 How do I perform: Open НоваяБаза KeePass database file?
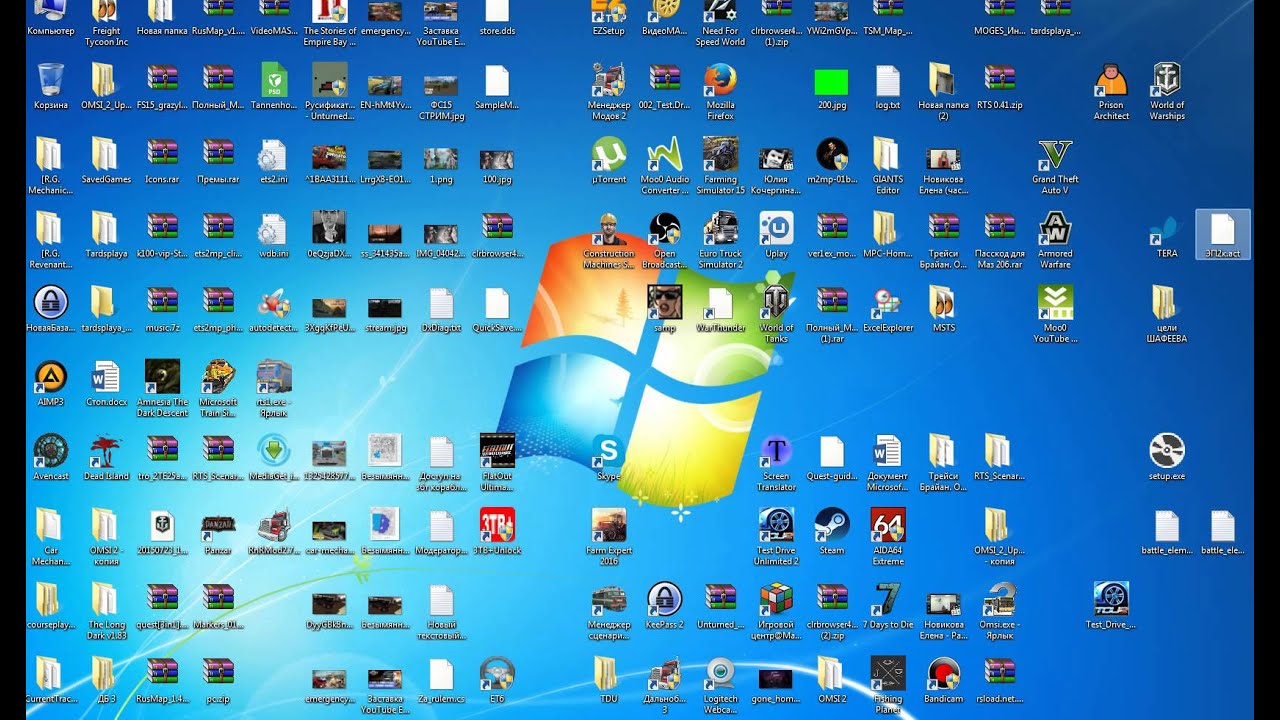[x=51, y=309]
